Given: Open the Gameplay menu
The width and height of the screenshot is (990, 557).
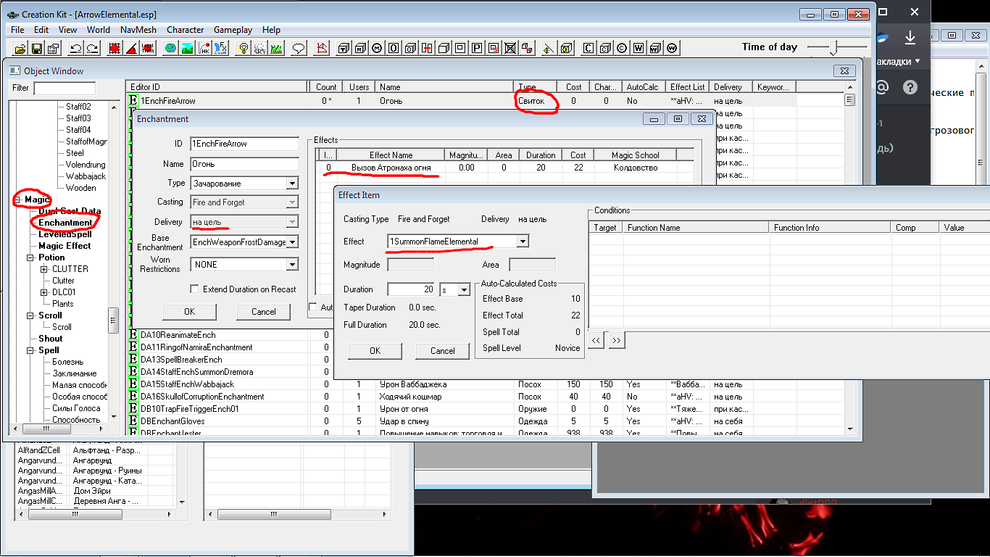Looking at the screenshot, I should (x=233, y=30).
